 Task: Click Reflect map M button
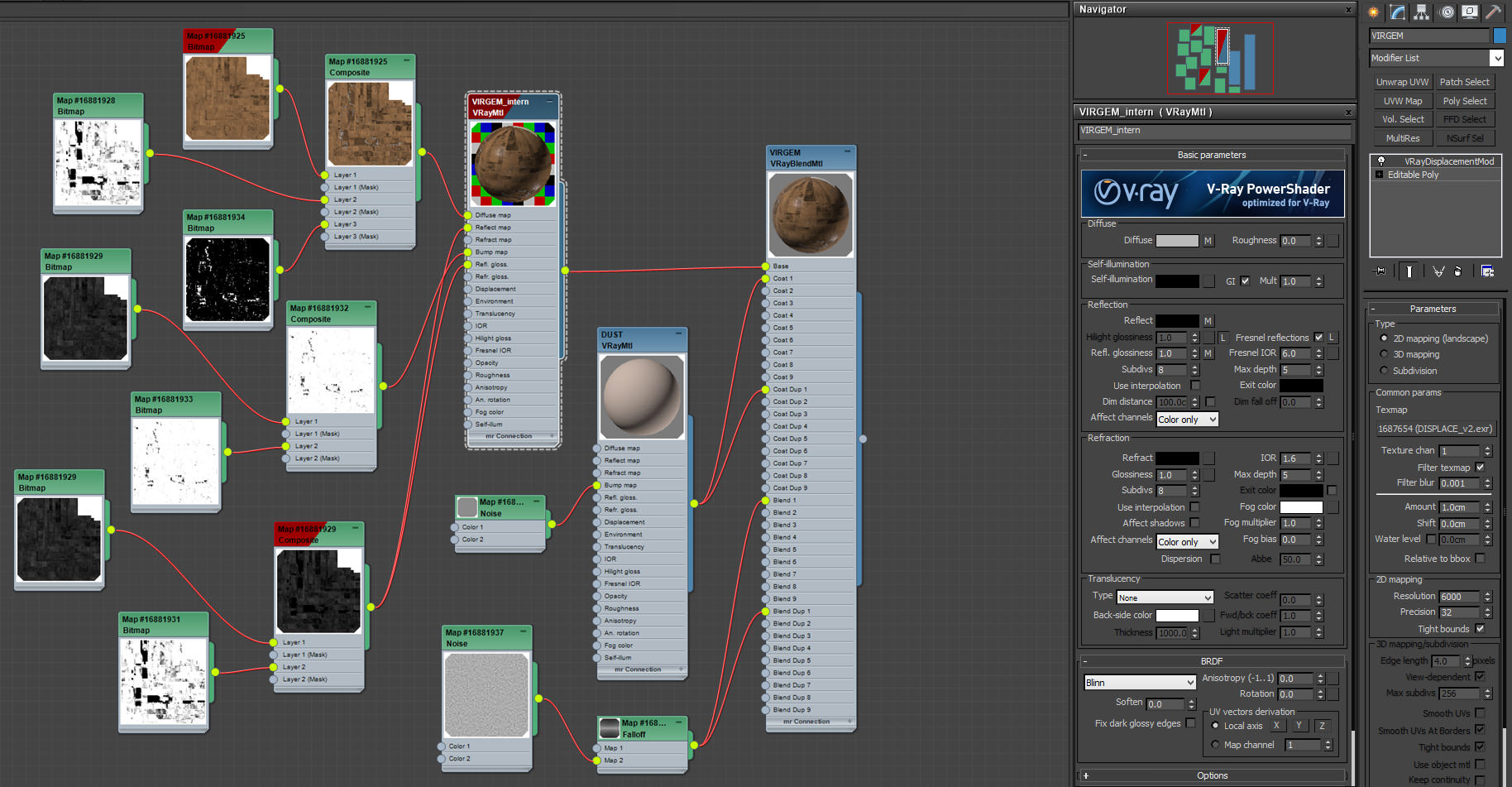point(1208,321)
